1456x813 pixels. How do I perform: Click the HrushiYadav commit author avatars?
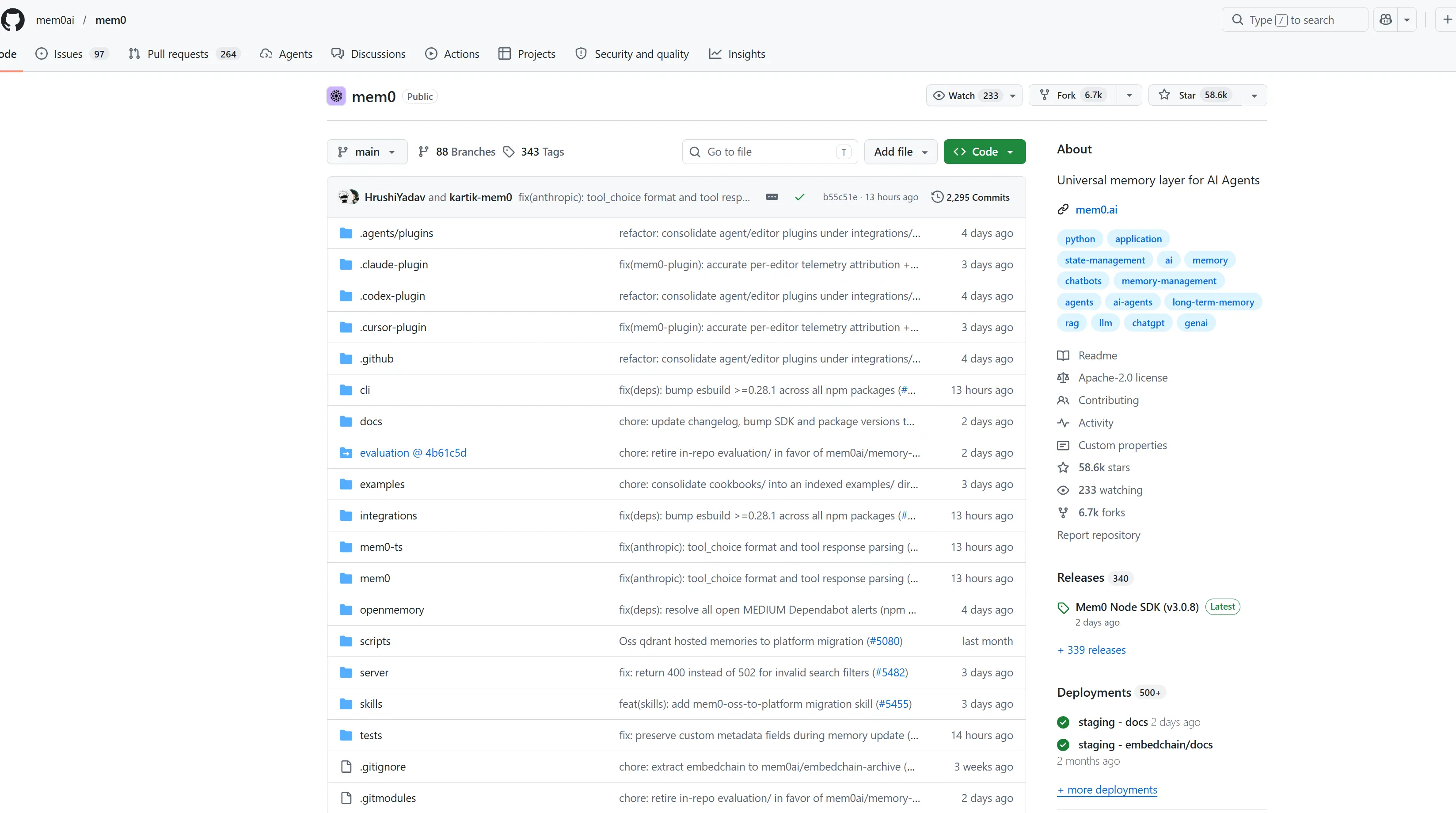[348, 197]
